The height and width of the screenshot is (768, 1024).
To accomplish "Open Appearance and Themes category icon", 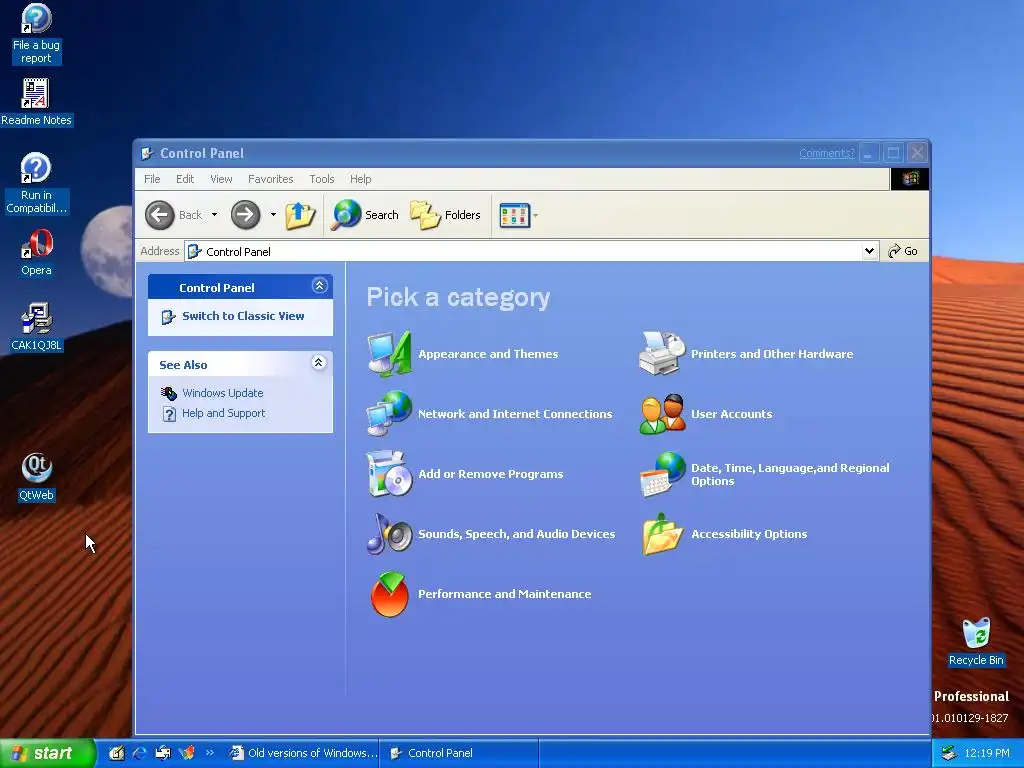I will click(x=390, y=354).
